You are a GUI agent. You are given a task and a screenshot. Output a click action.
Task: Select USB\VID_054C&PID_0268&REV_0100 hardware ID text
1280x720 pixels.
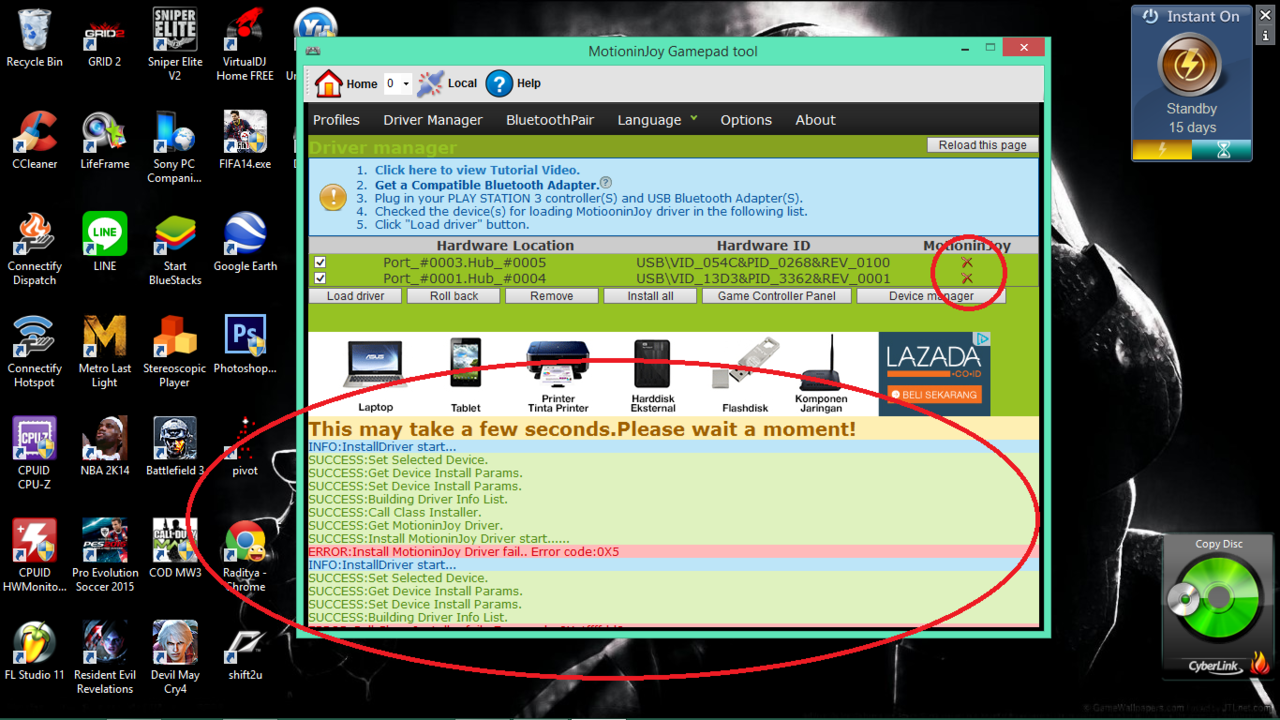(x=763, y=263)
